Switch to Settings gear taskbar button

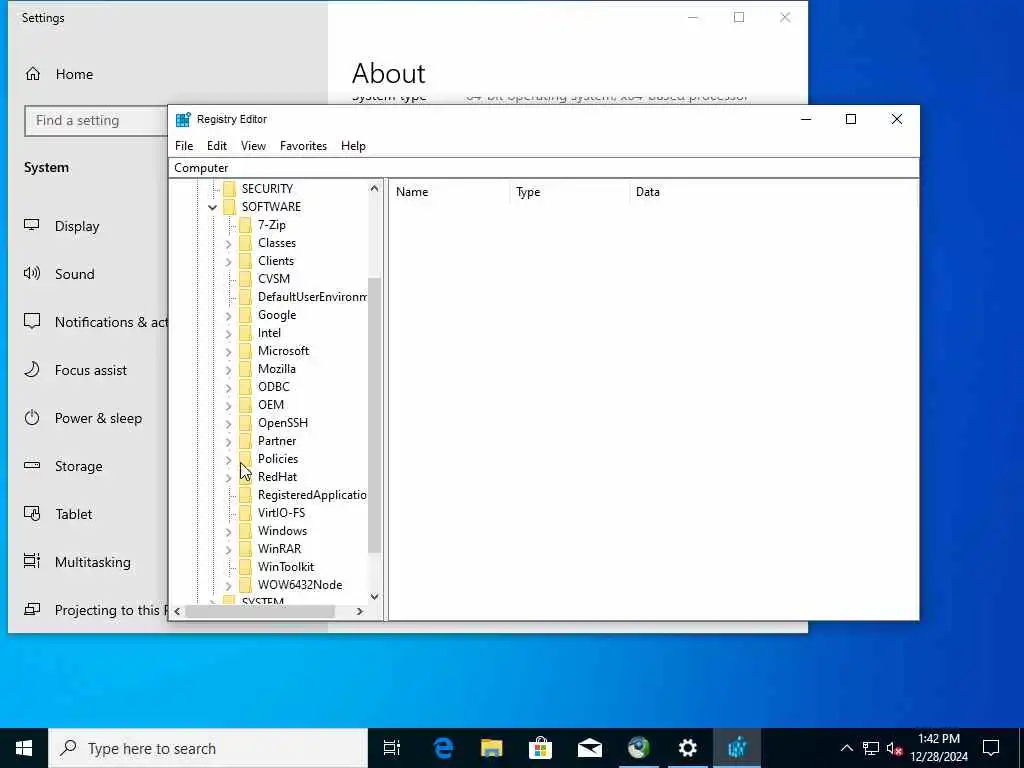tap(688, 748)
